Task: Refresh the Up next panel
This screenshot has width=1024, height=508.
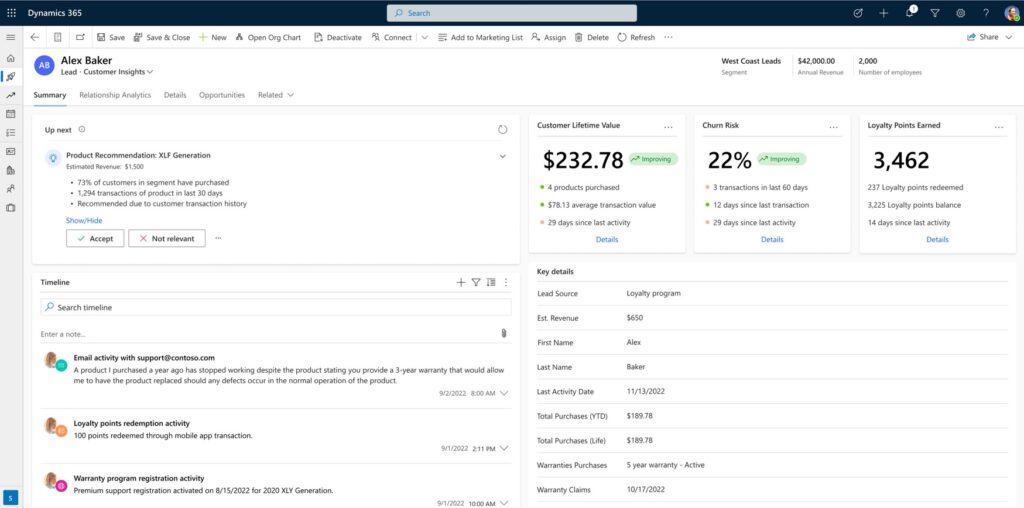Action: point(502,130)
